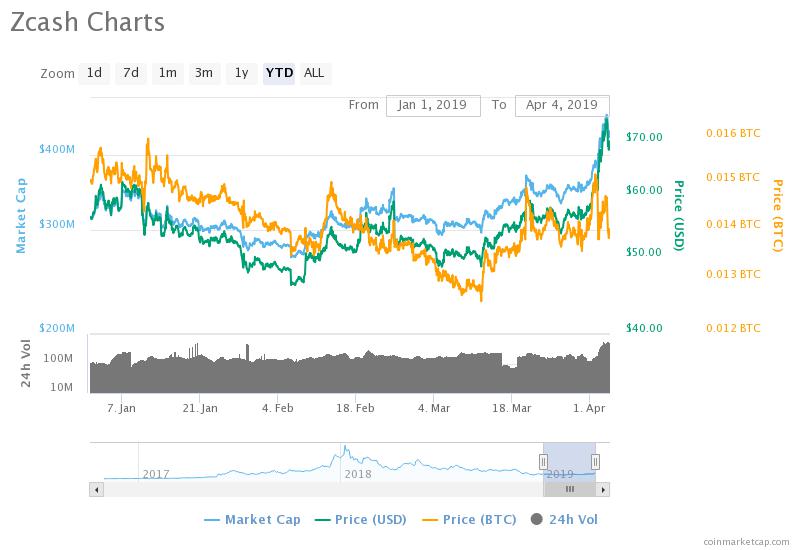Grab the right navigator range handle
The image size is (800, 550).
tap(595, 462)
